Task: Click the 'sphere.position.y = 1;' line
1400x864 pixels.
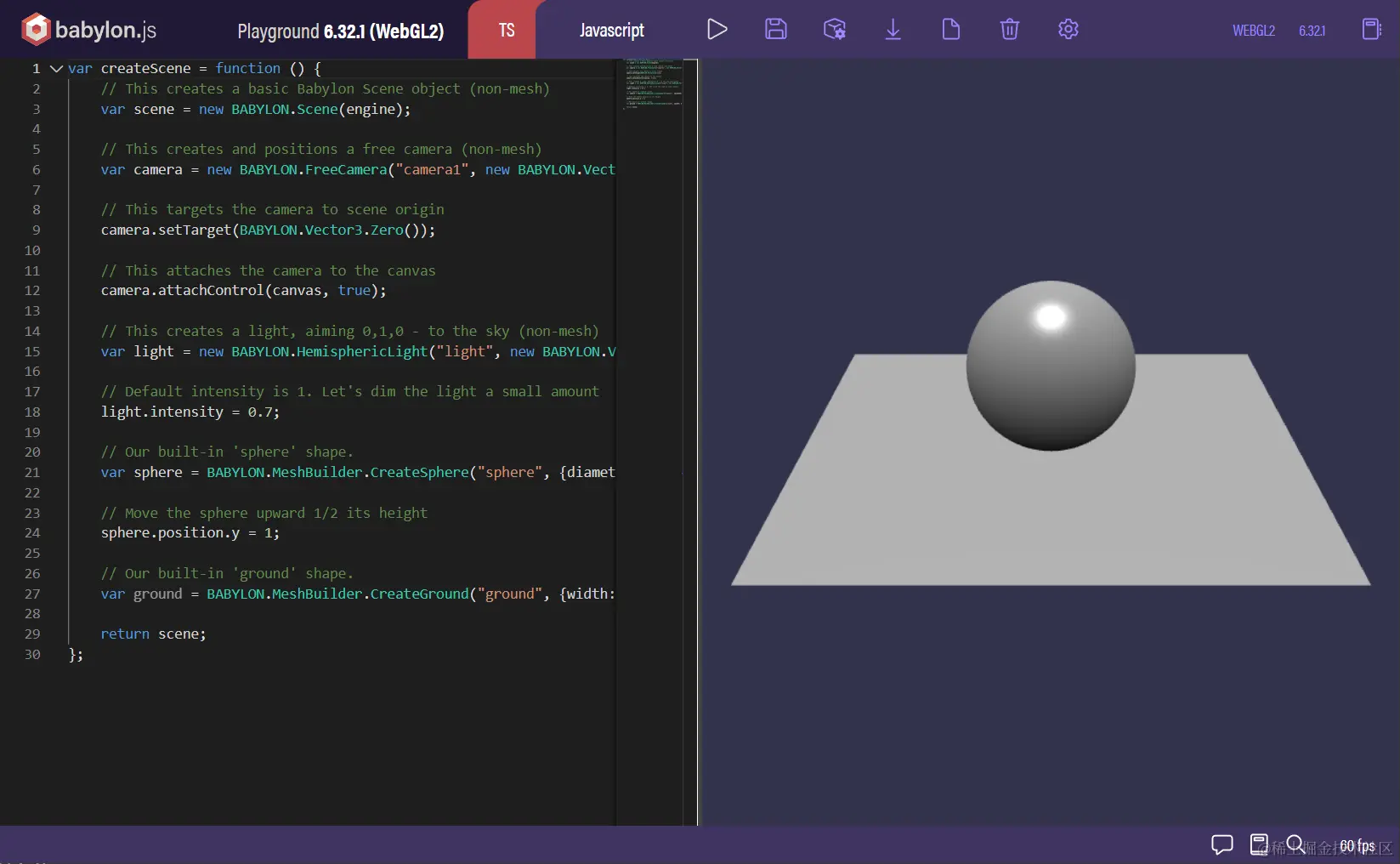Action: [x=190, y=532]
